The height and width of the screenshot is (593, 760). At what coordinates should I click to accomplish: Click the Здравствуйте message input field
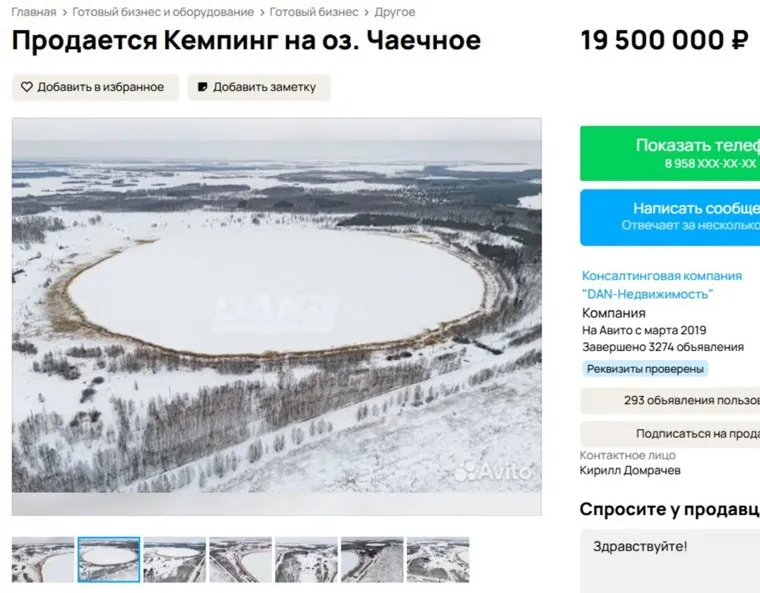coord(670,561)
